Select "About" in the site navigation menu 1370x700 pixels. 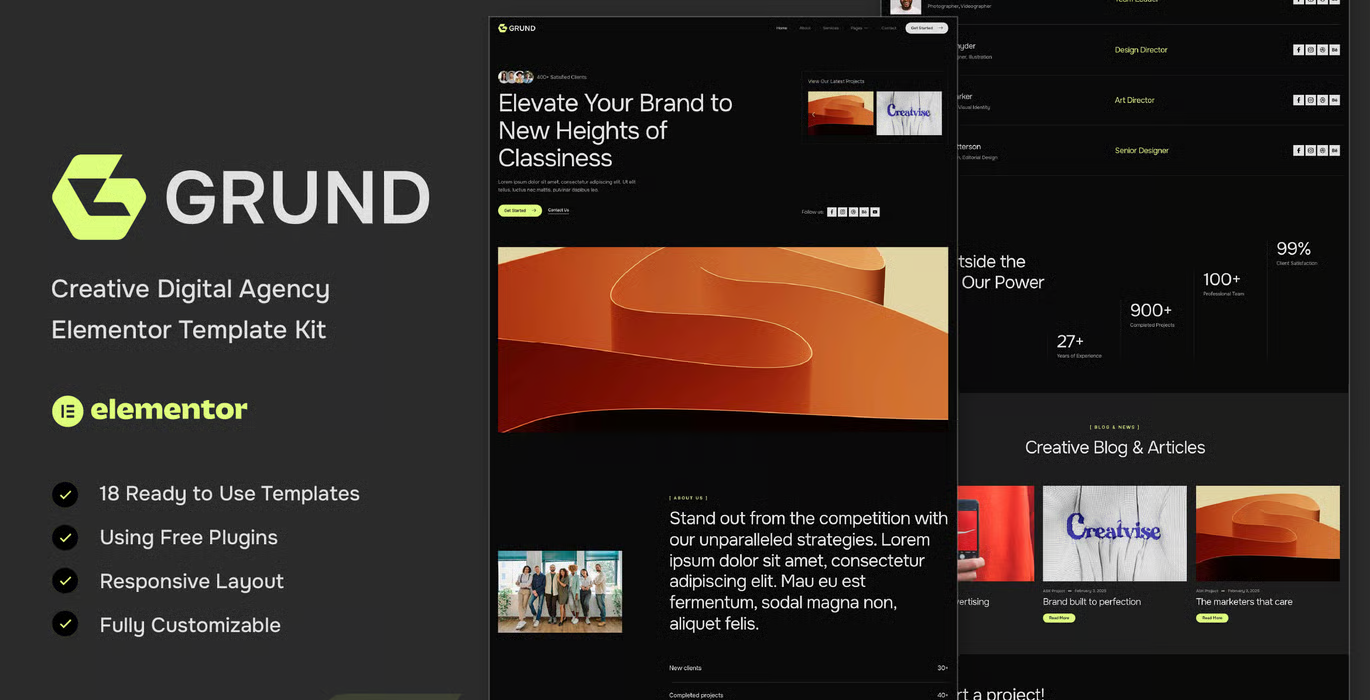[805, 28]
